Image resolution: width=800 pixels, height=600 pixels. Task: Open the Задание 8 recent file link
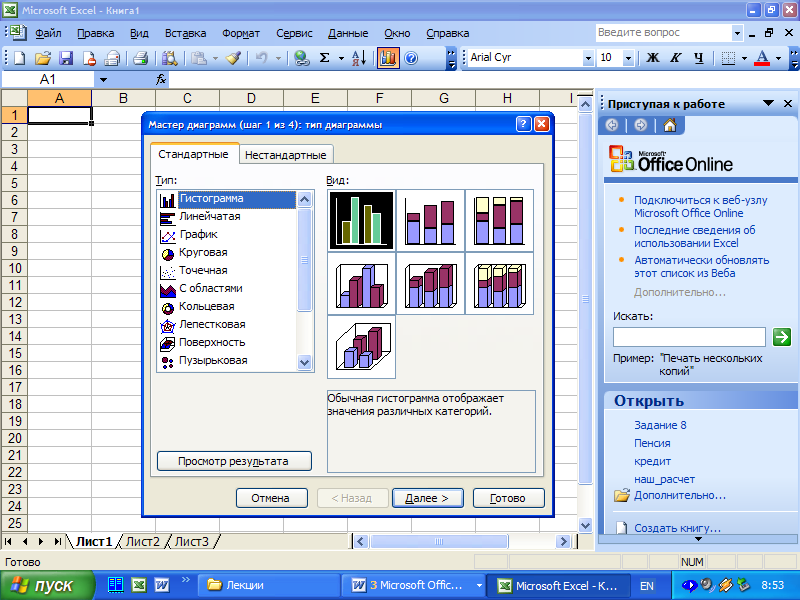660,425
